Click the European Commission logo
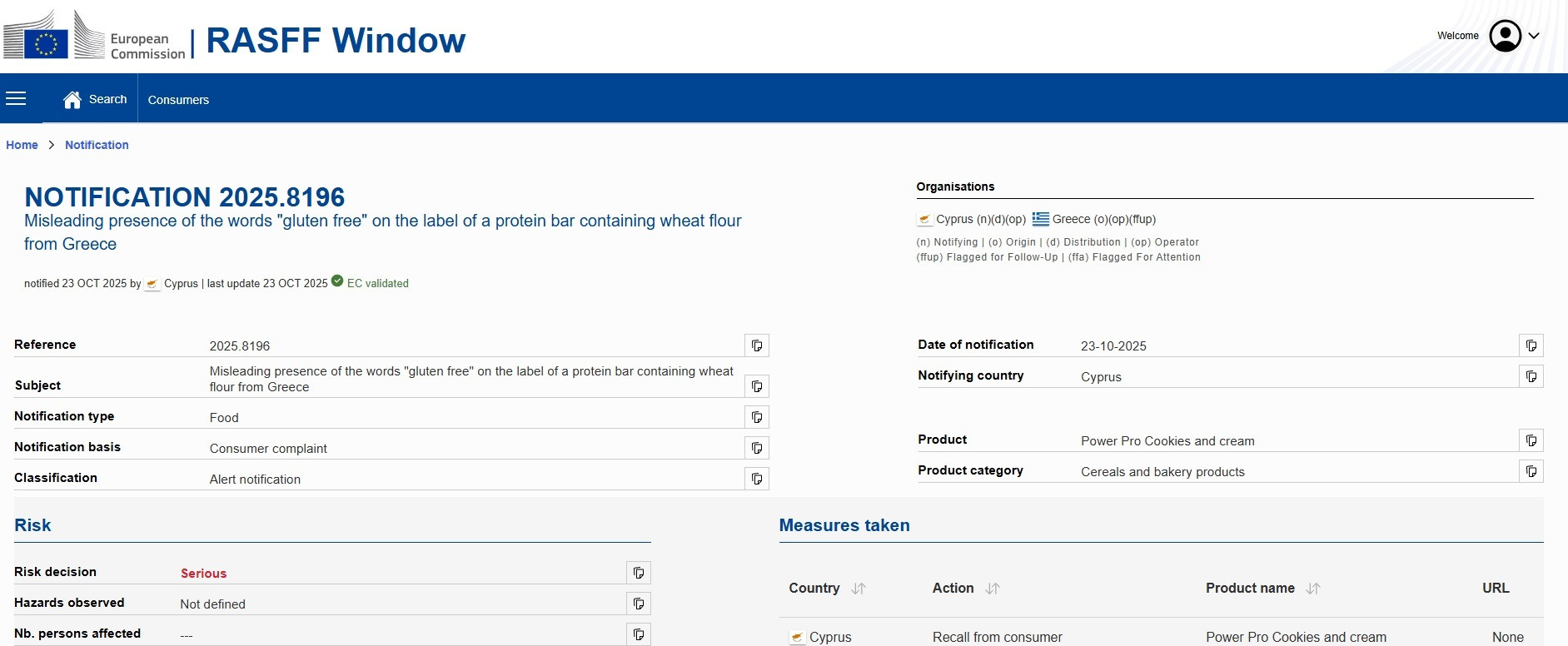The width and height of the screenshot is (1568, 646). (94, 37)
